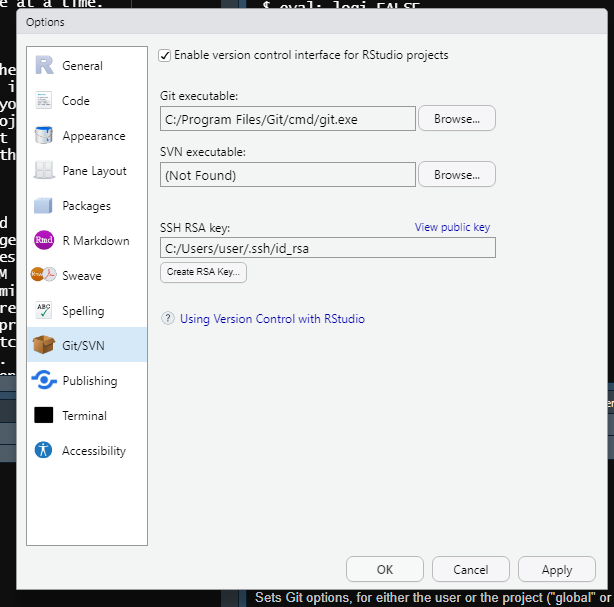
Task: Open Publishing options label
Action: [90, 381]
